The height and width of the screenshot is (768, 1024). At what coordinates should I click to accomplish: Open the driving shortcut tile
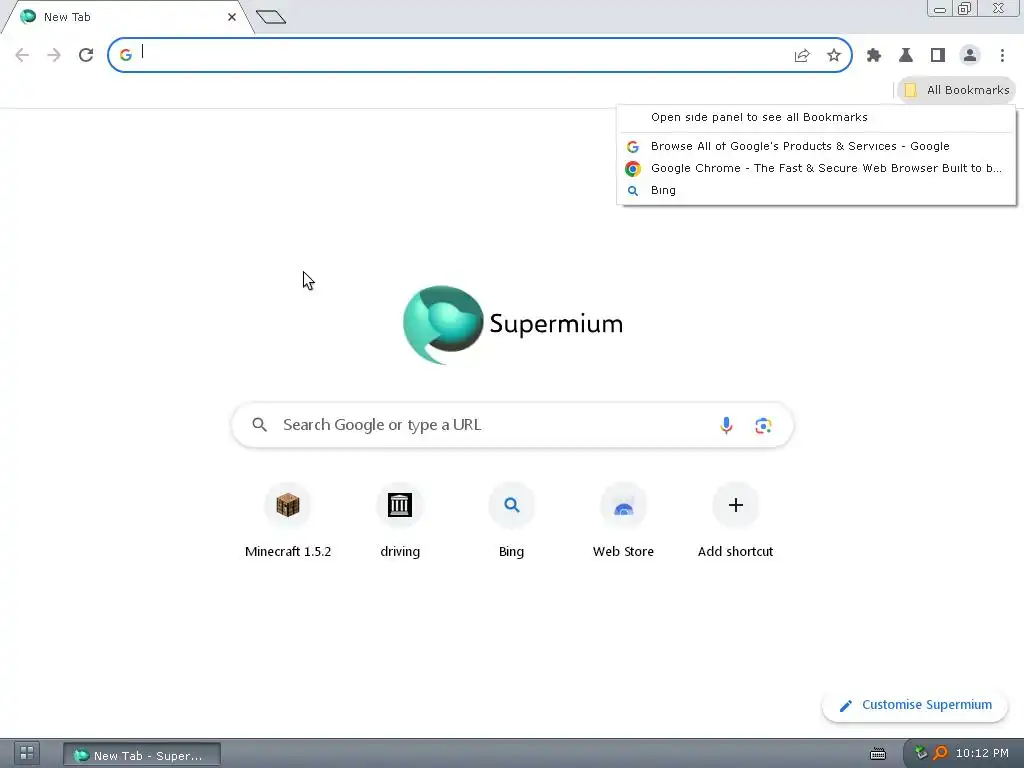[400, 520]
